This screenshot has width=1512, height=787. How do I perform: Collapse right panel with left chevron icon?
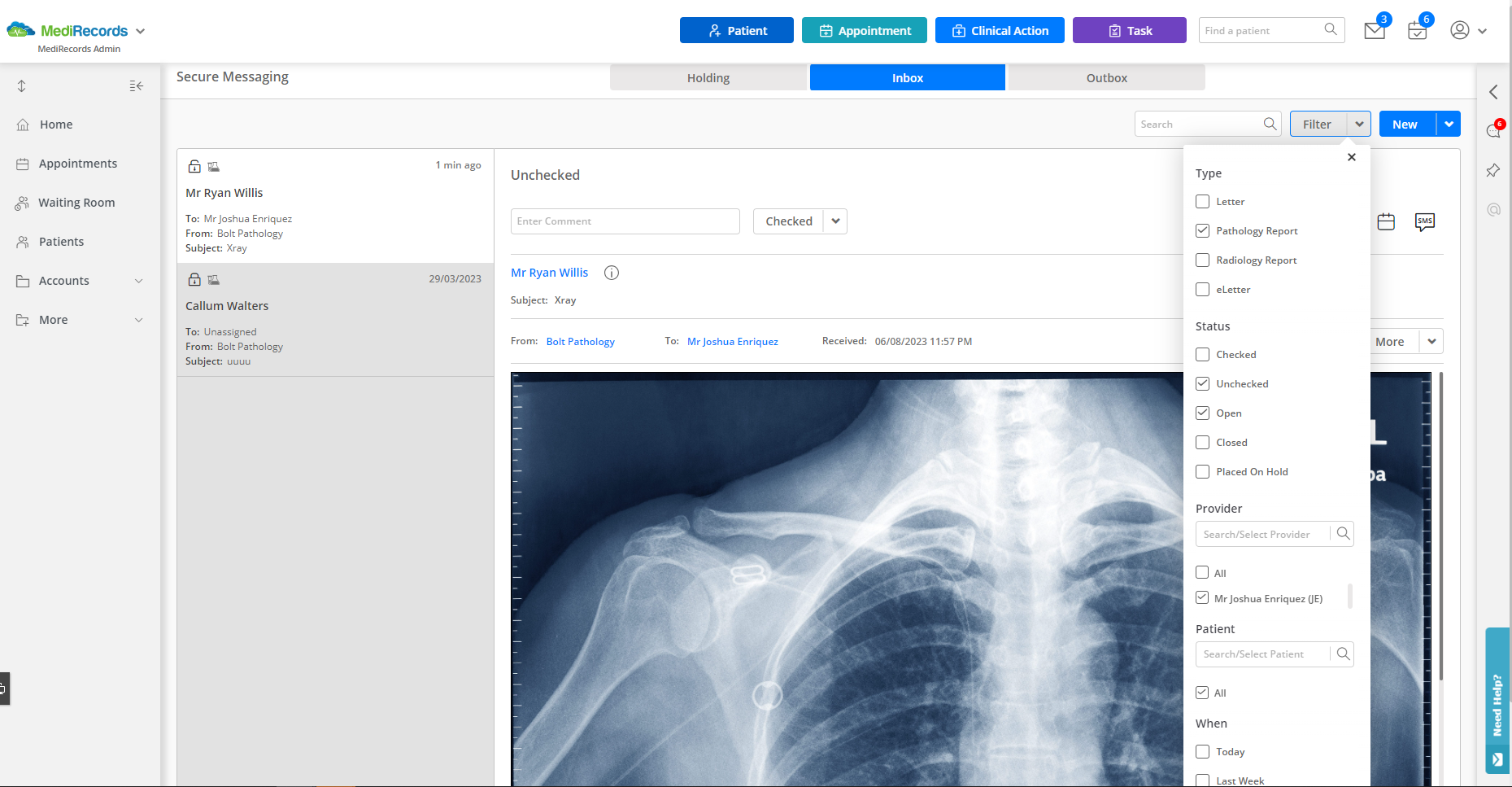tap(1493, 92)
